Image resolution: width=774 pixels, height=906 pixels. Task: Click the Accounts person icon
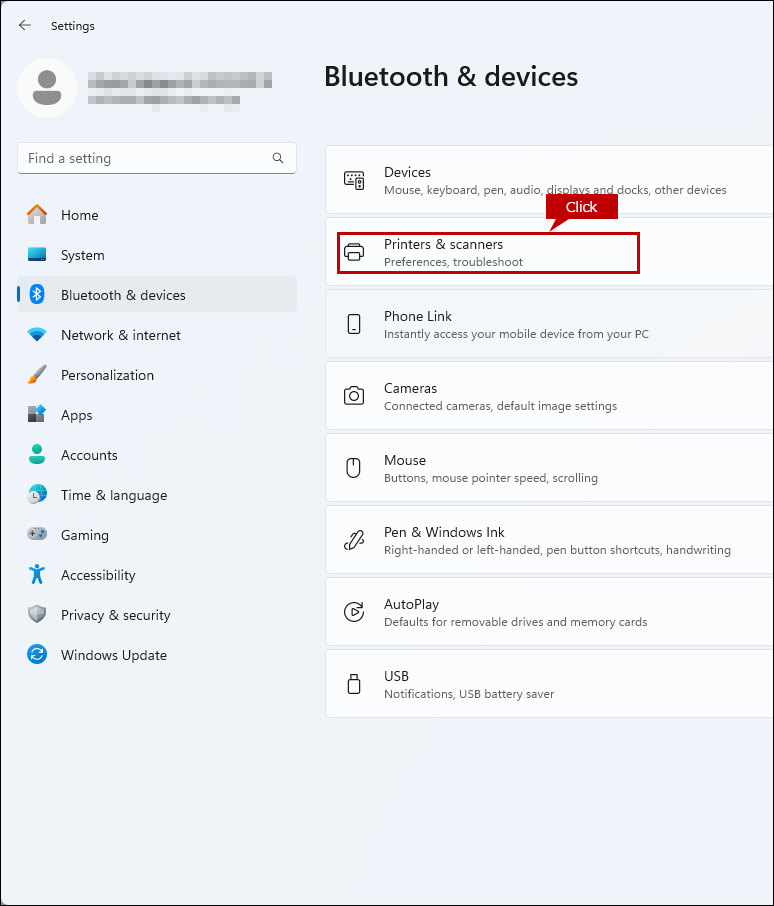[x=37, y=454]
